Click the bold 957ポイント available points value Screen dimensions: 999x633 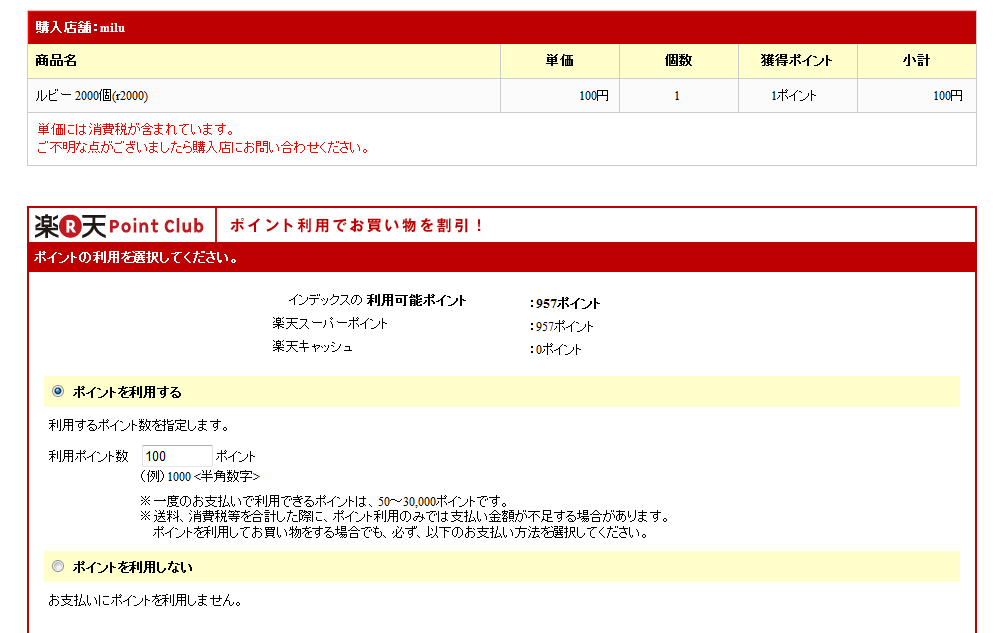point(567,303)
